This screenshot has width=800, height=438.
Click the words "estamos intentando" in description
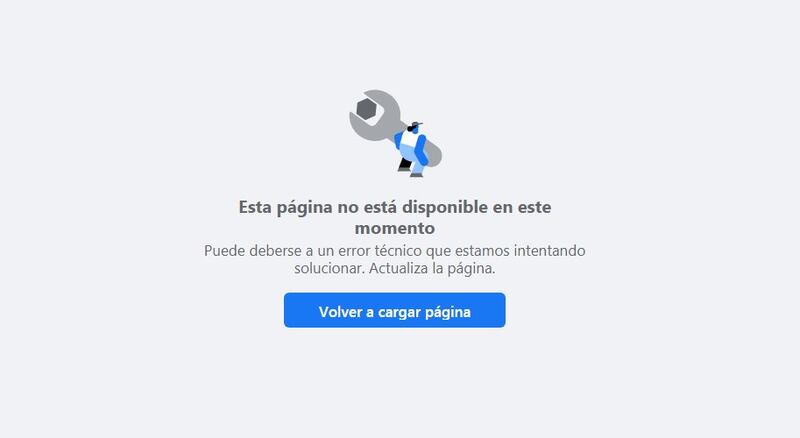(520, 251)
